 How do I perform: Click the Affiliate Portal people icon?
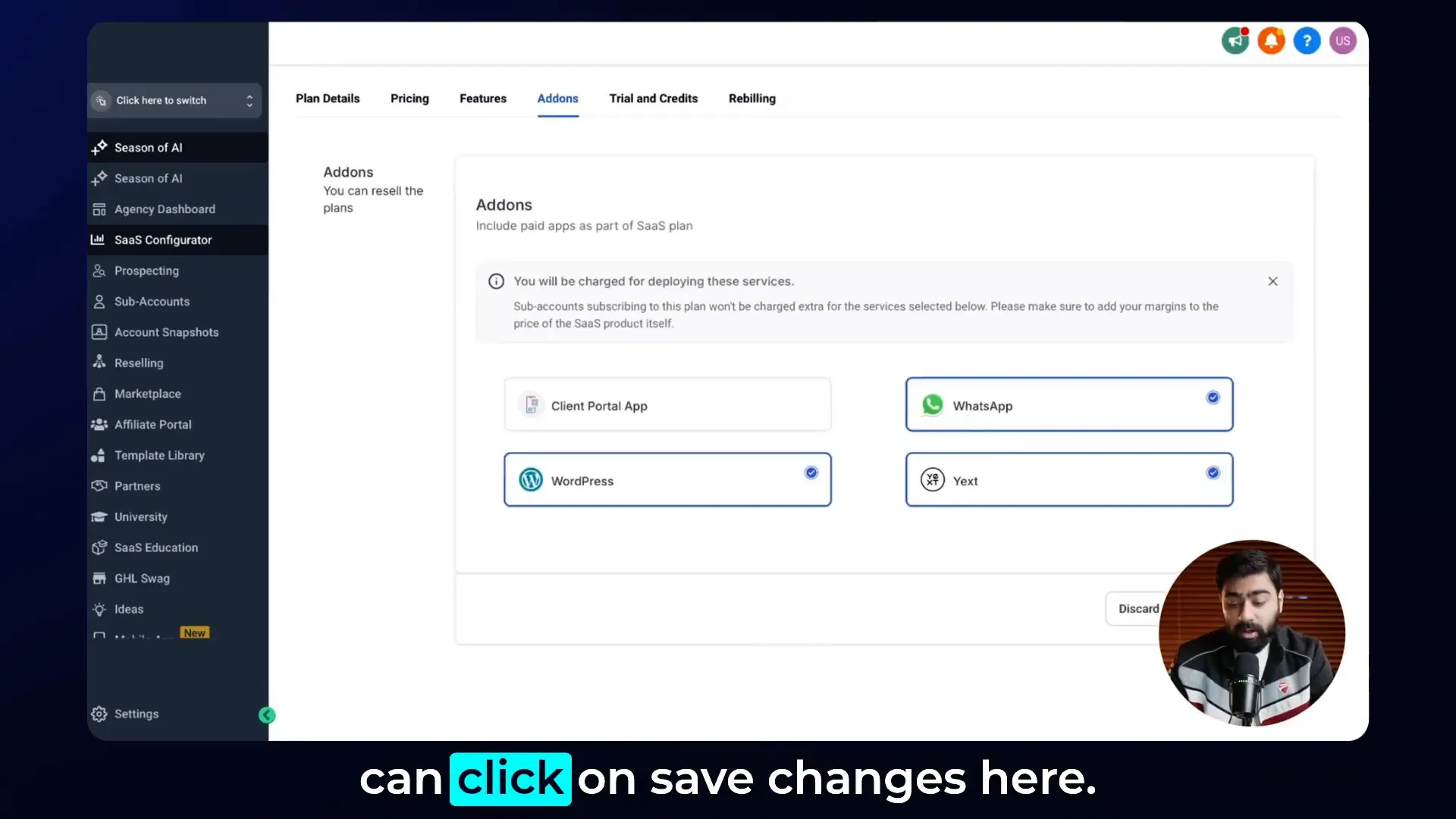pyautogui.click(x=99, y=425)
